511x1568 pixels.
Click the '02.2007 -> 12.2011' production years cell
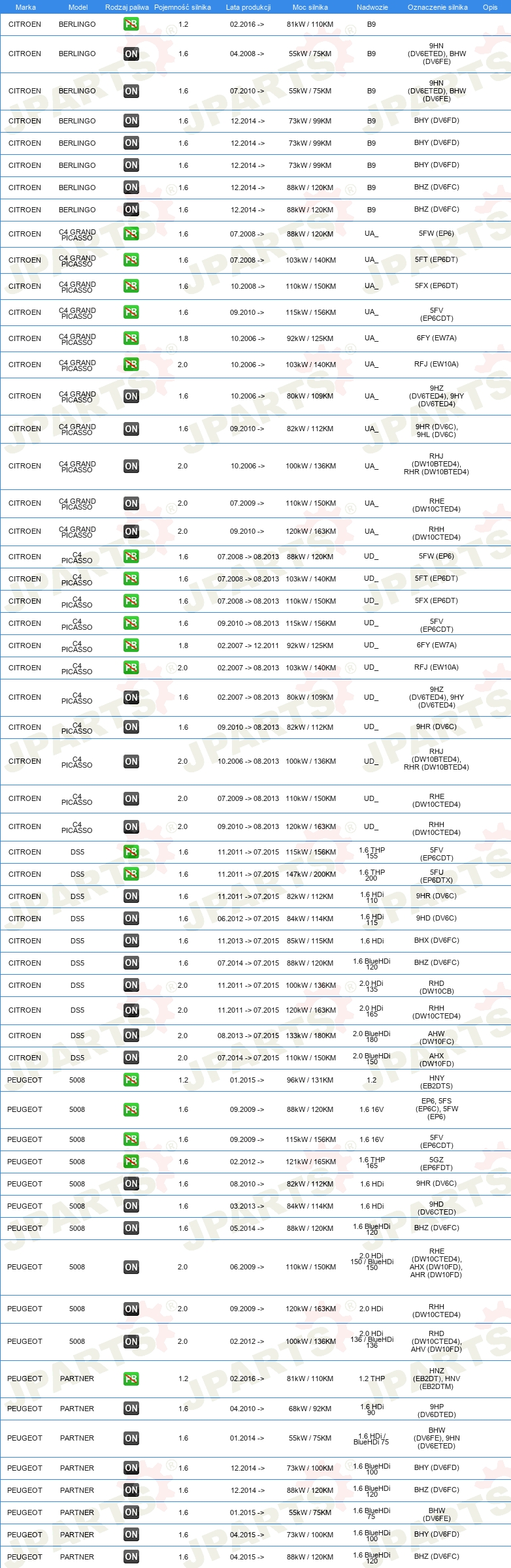click(x=248, y=645)
